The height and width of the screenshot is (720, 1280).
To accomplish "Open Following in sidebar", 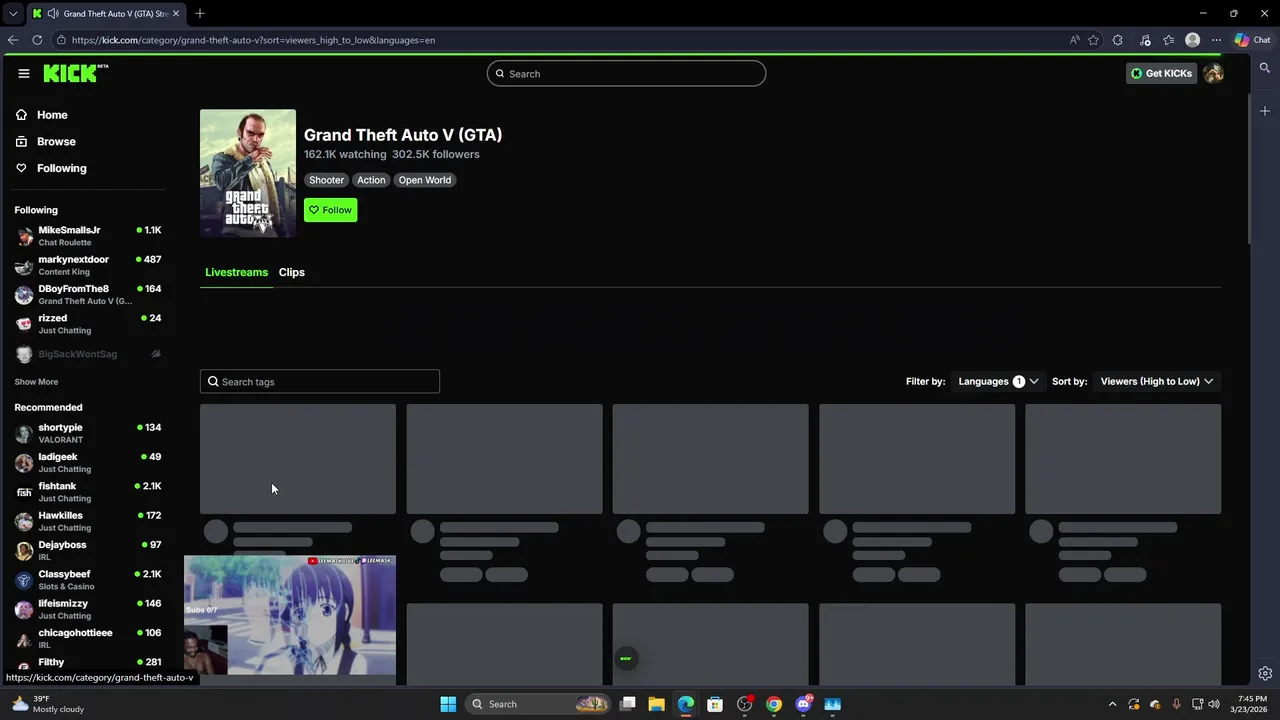I will coord(62,168).
